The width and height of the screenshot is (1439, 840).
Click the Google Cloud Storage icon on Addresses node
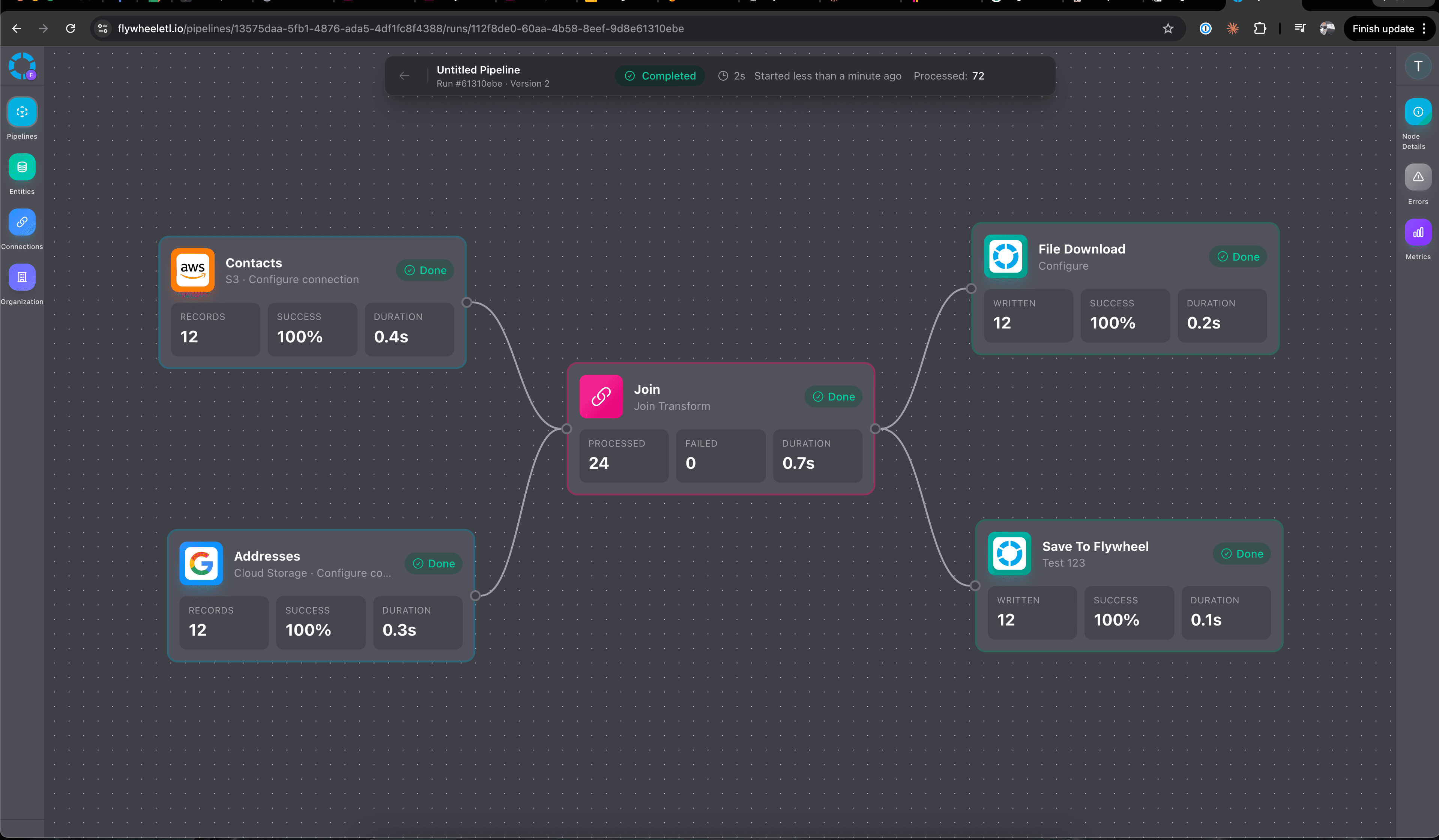coord(200,564)
